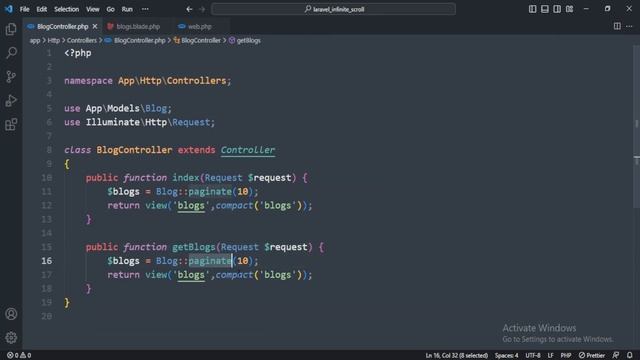
Task: Change encoding via UTF-8
Action: coord(533,355)
